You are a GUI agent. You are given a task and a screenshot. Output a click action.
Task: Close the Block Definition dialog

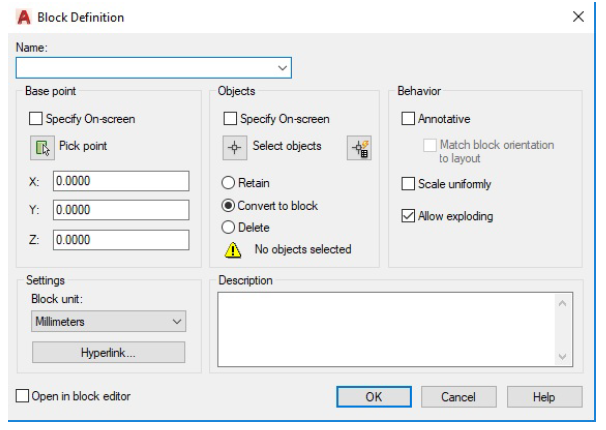pos(577,18)
